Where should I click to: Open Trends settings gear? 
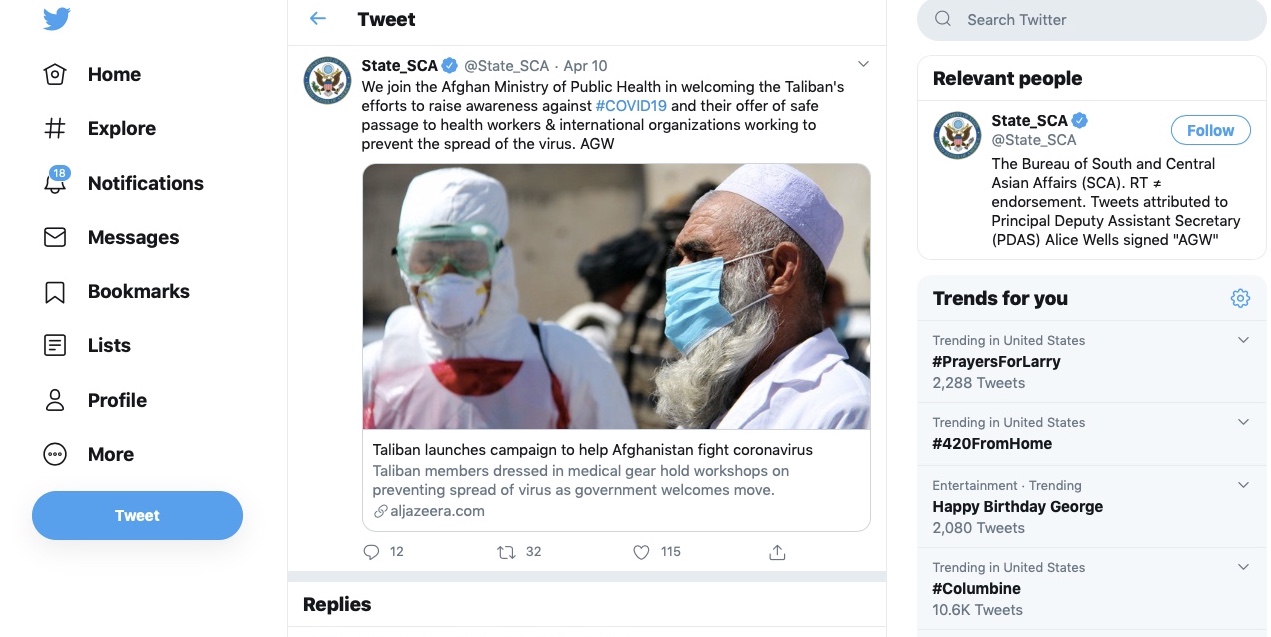pos(1240,298)
